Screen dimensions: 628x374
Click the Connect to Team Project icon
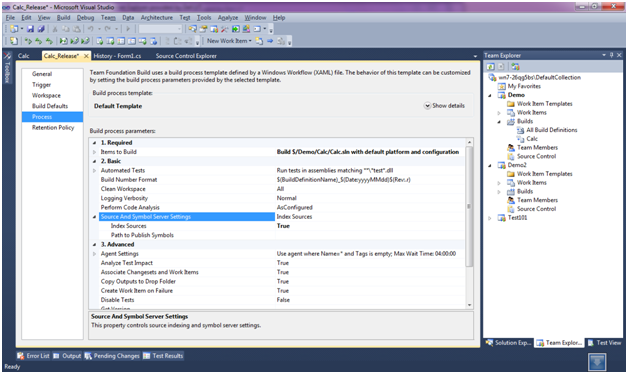(x=515, y=66)
